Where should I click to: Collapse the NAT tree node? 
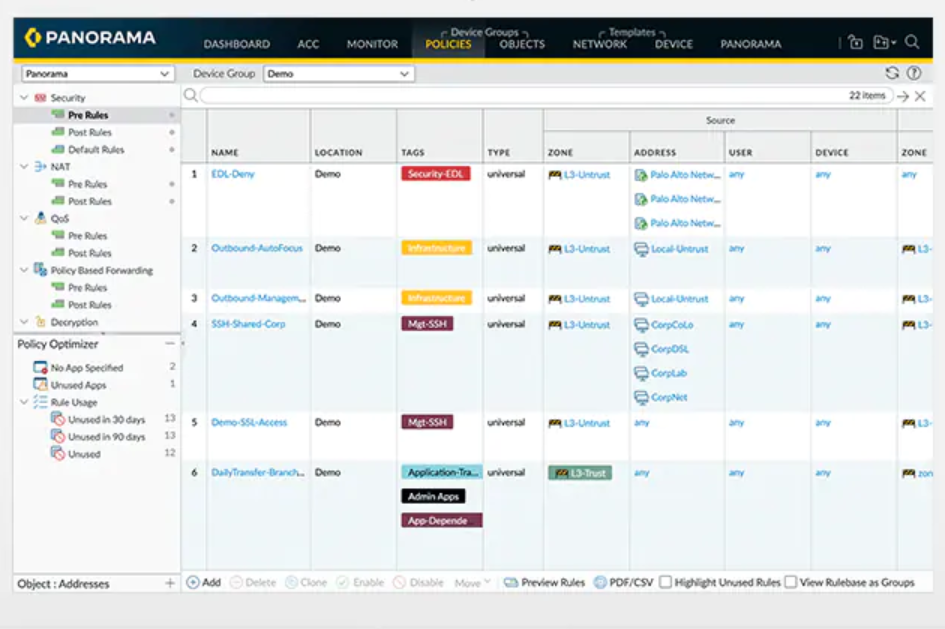(24, 166)
